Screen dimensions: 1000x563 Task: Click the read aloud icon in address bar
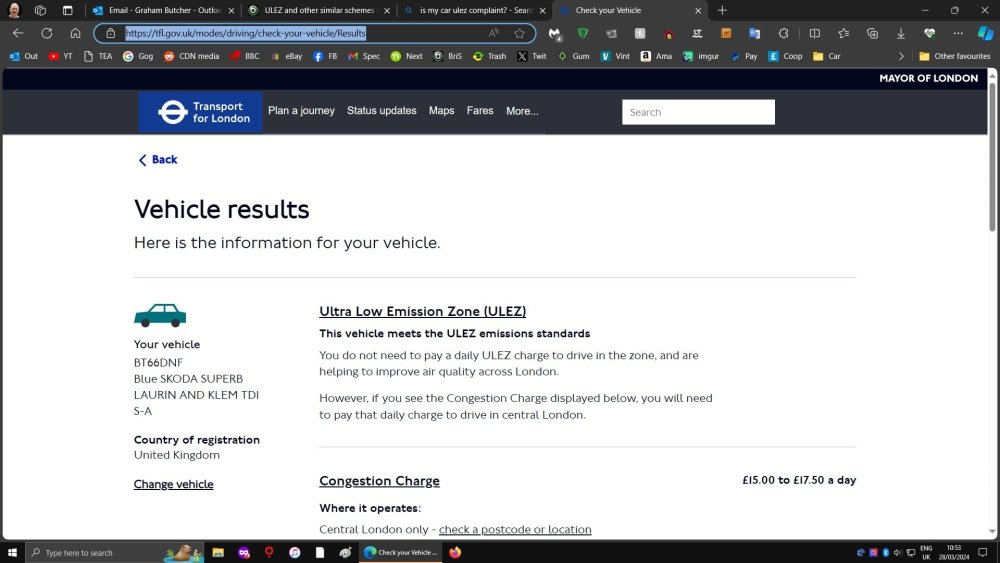494,33
